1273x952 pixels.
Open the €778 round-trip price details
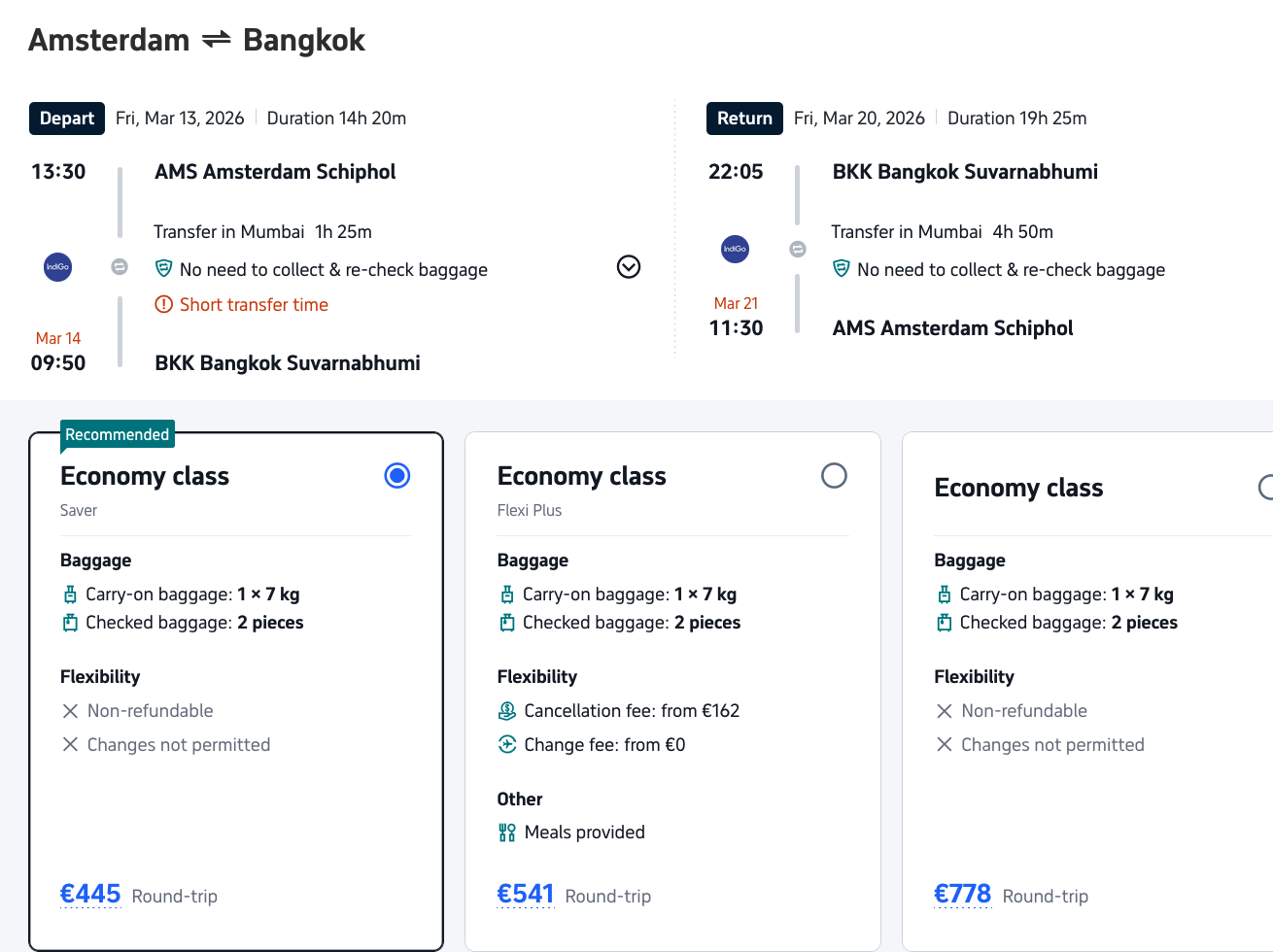962,894
